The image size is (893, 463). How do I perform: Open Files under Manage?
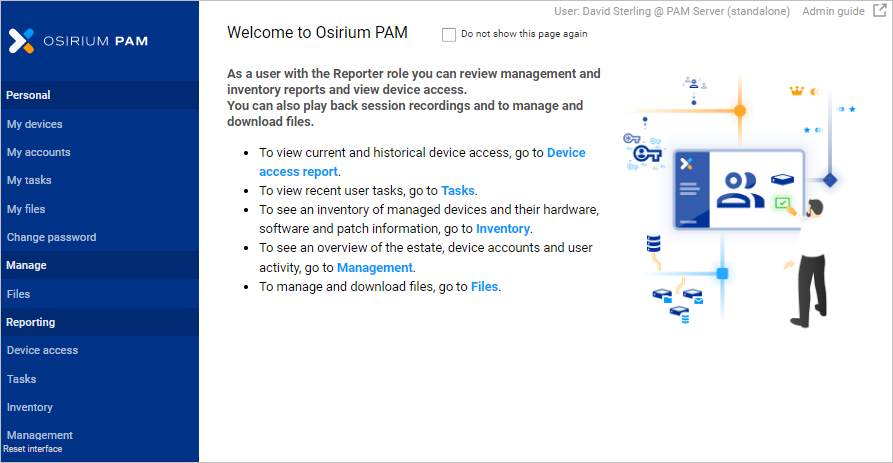tap(18, 294)
